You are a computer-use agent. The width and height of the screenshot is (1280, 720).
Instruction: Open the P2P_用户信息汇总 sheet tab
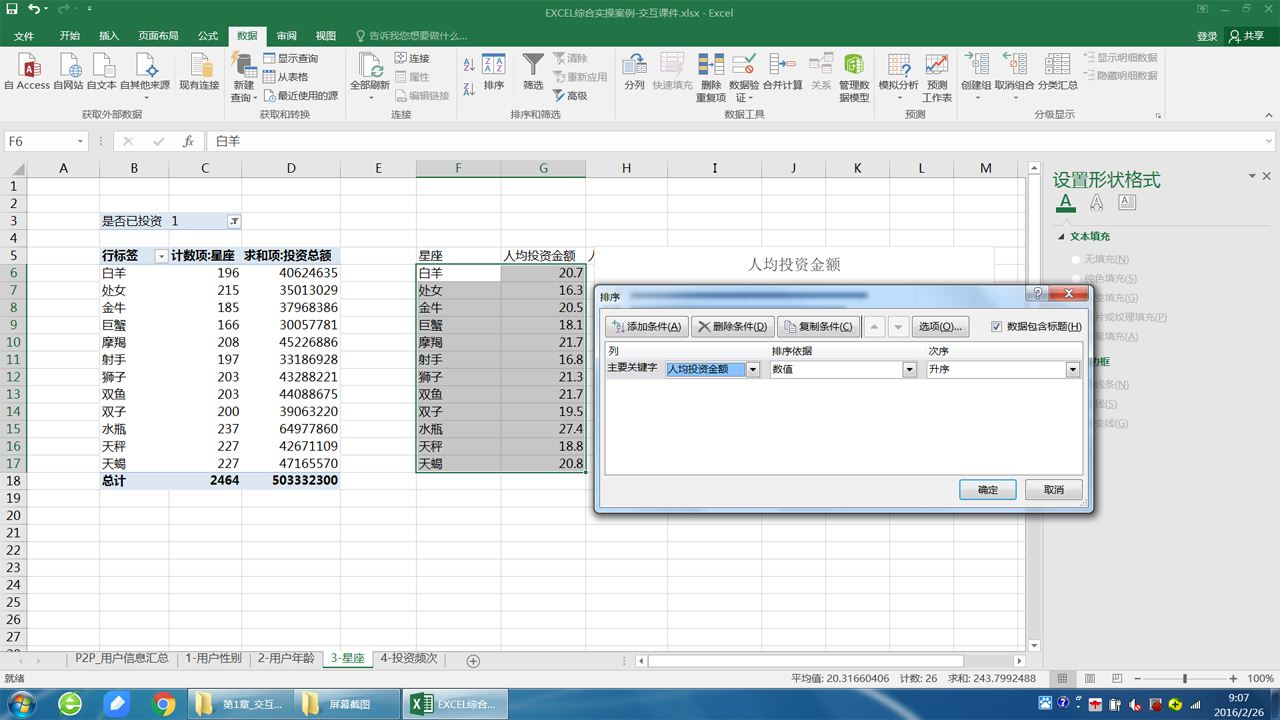(122, 659)
